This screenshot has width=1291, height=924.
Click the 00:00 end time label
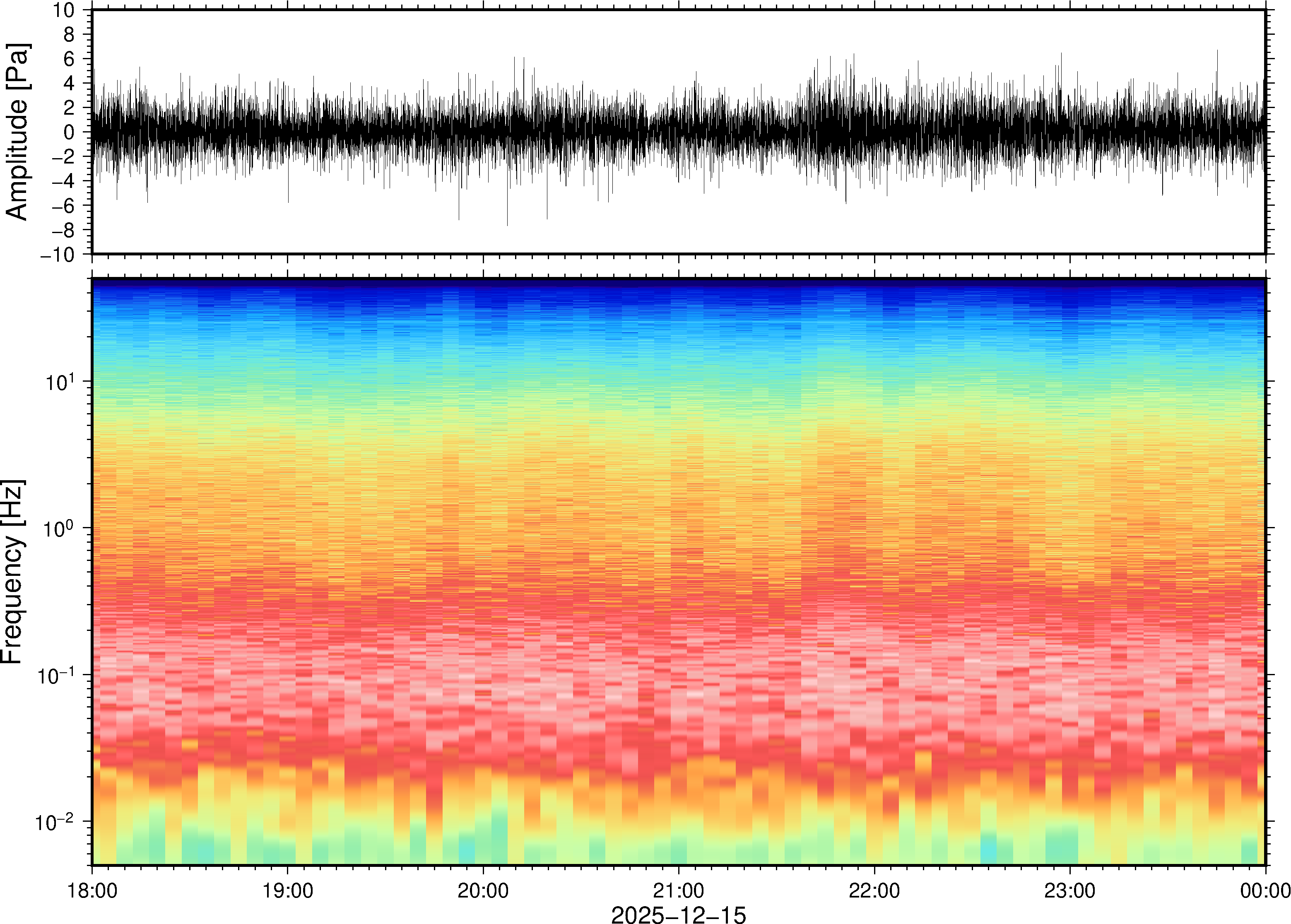(1265, 890)
